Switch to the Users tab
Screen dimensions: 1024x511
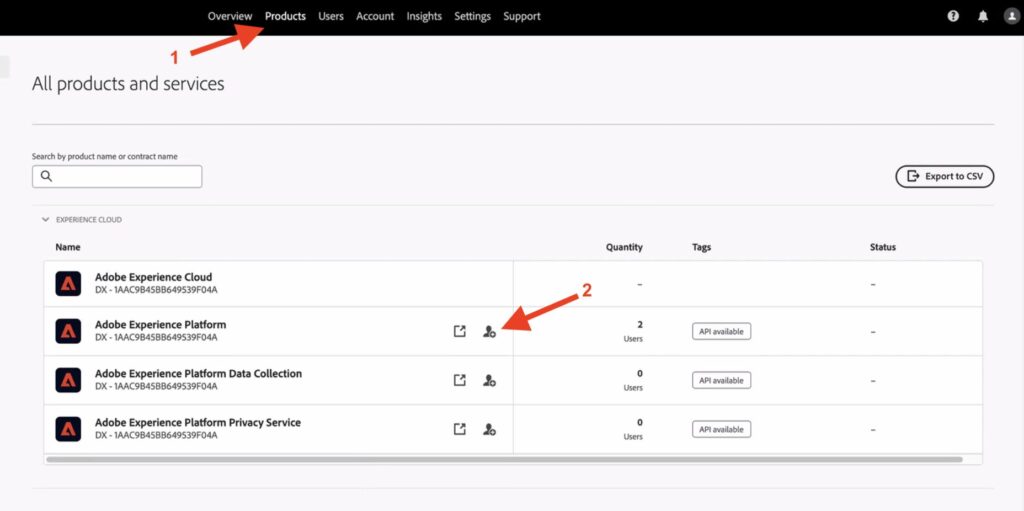pyautogui.click(x=330, y=16)
